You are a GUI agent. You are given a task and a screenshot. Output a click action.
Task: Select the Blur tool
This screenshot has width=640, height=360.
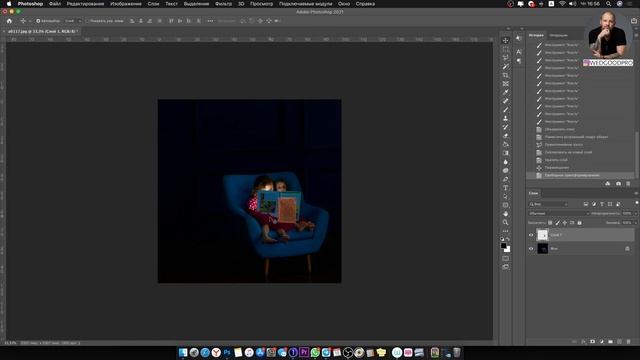505,162
